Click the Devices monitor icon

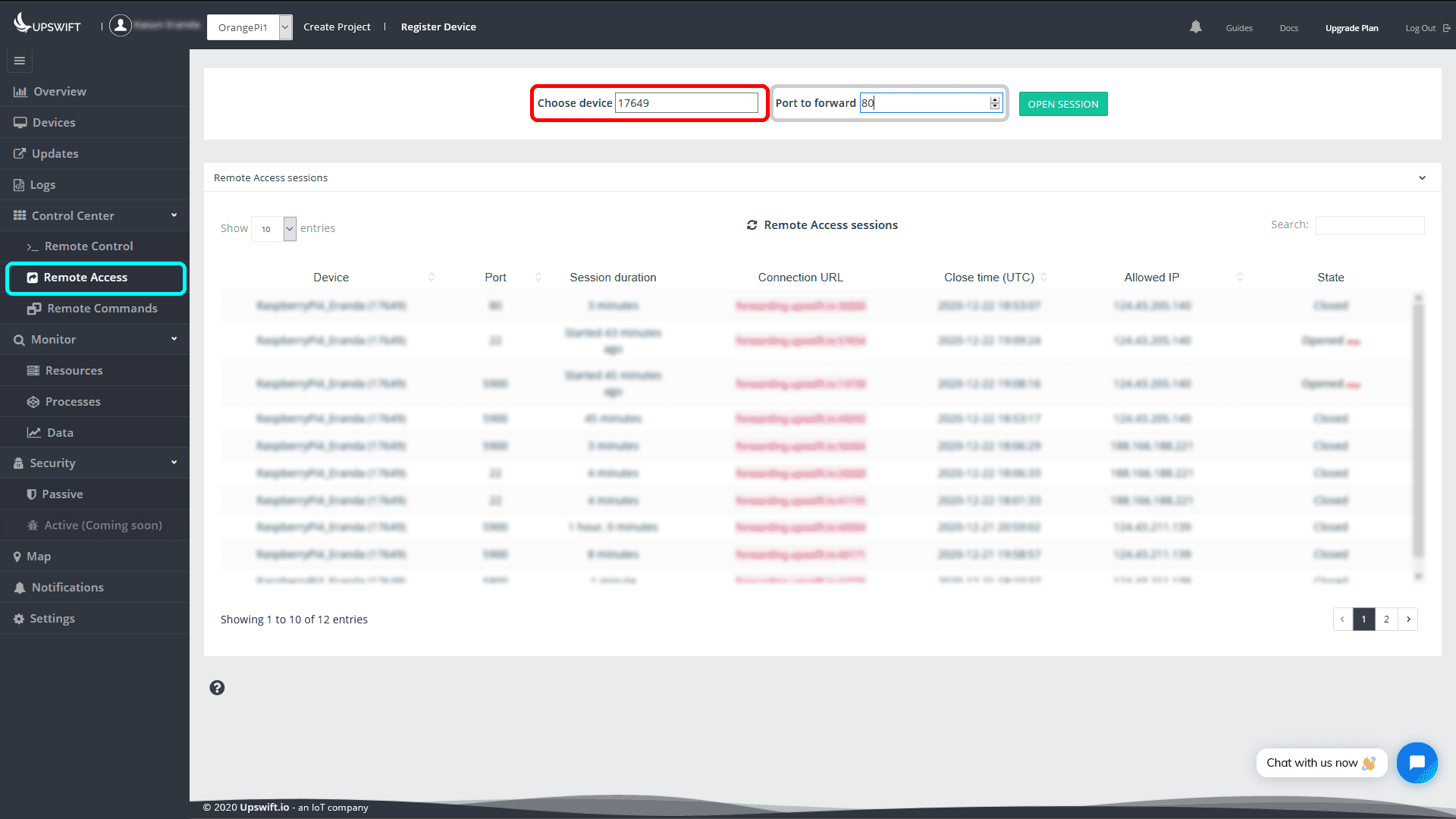(x=20, y=123)
